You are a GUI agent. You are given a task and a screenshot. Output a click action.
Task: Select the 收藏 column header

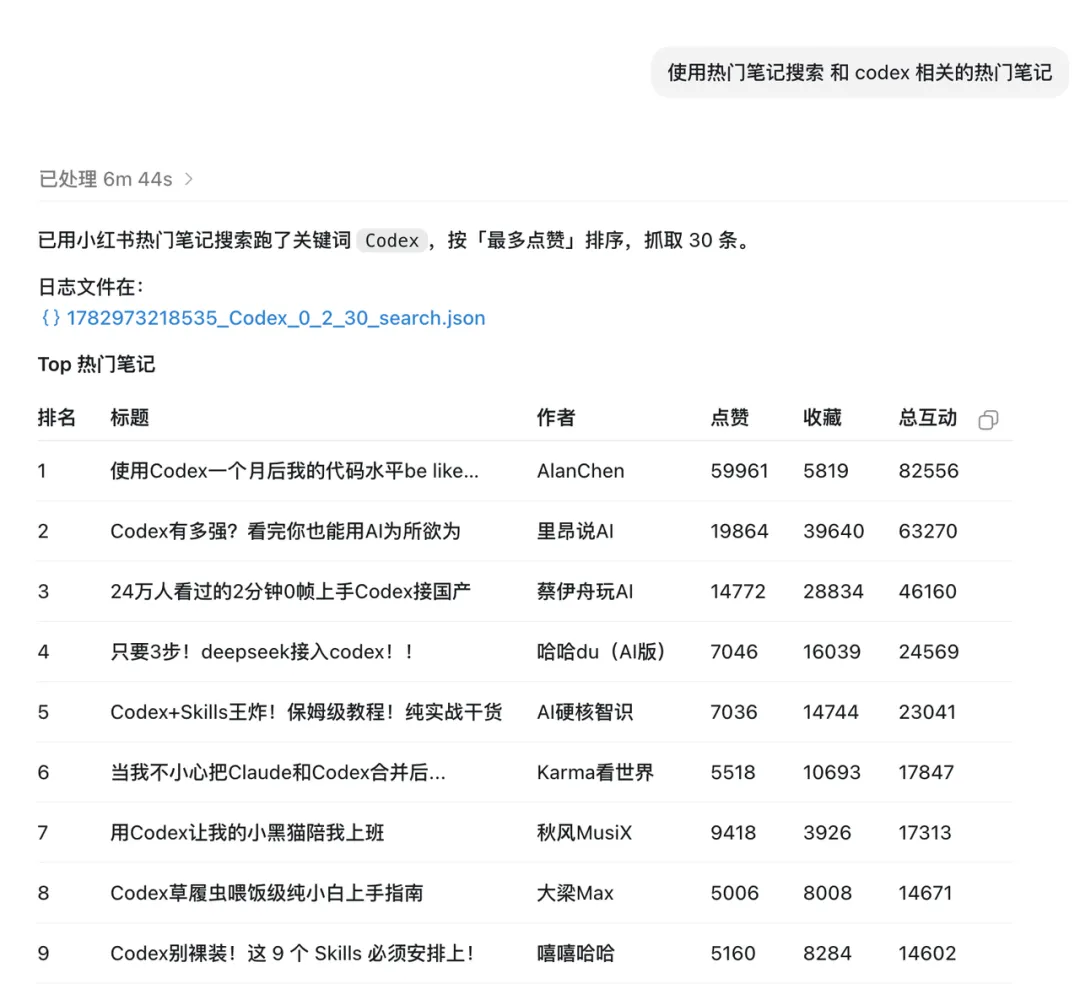[x=822, y=417]
